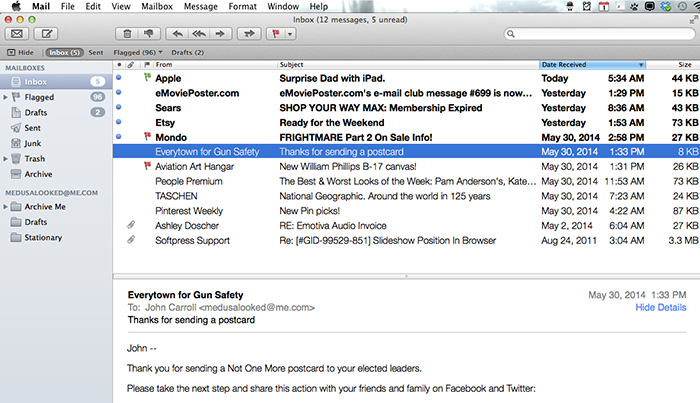This screenshot has width=700, height=403.
Task: Select the People Premium message
Action: [x=406, y=181]
